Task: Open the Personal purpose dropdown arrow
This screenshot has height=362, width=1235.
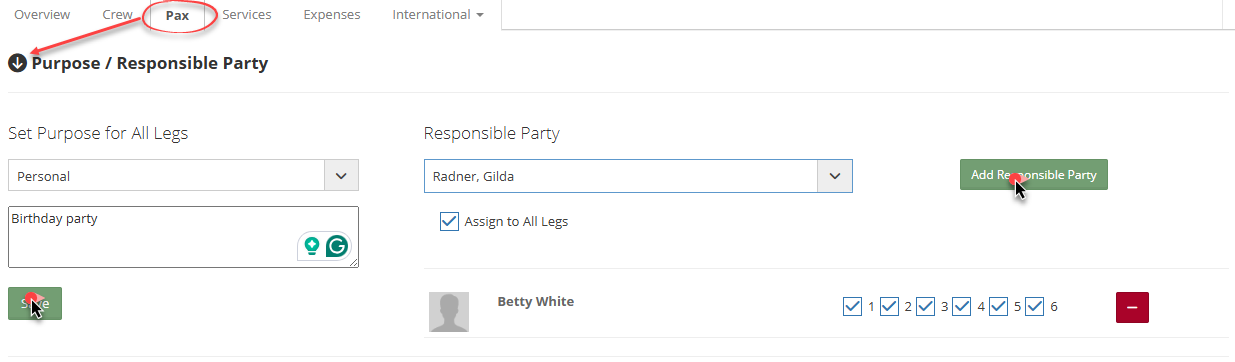Action: 341,176
